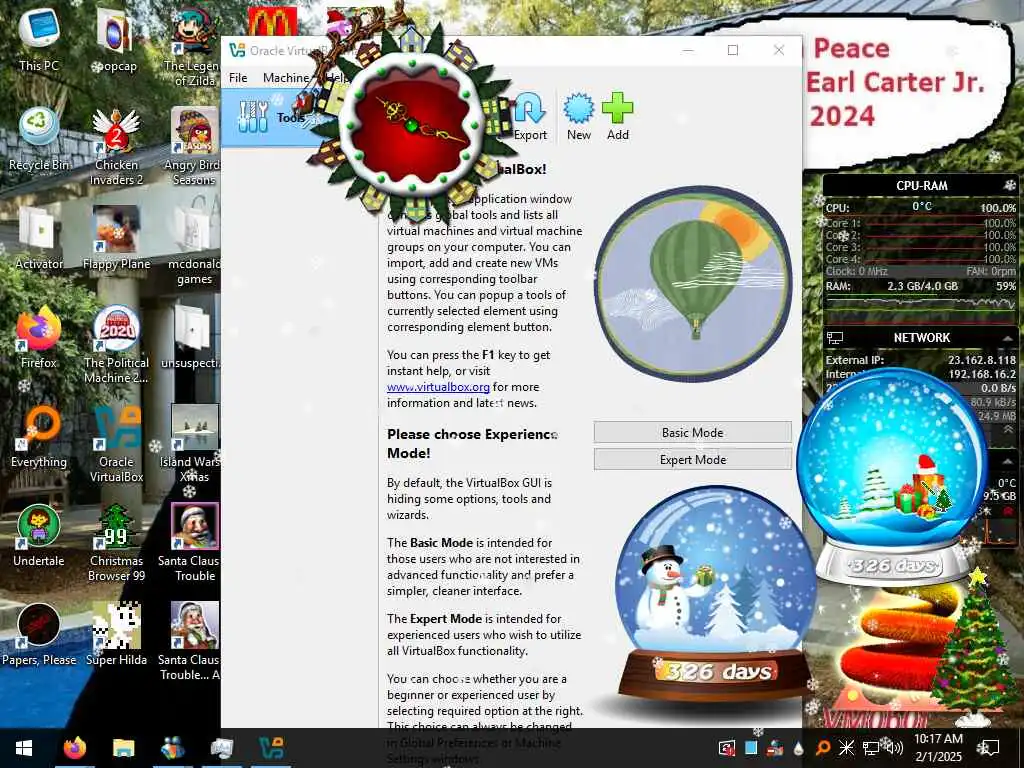The width and height of the screenshot is (1024, 768).
Task: Select the Papers, Please shortcut
Action: point(39,633)
